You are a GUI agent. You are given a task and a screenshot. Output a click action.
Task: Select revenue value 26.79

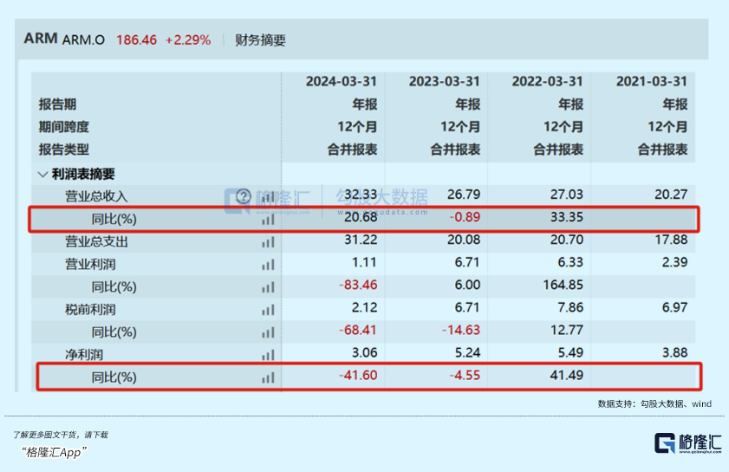[464, 194]
